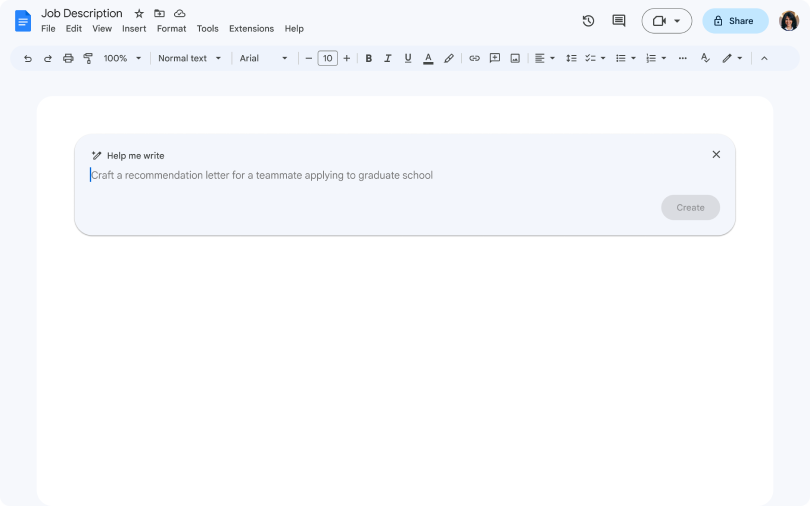Screen dimensions: 810x506
Task: Toggle bold formatting
Action: [x=368, y=58]
